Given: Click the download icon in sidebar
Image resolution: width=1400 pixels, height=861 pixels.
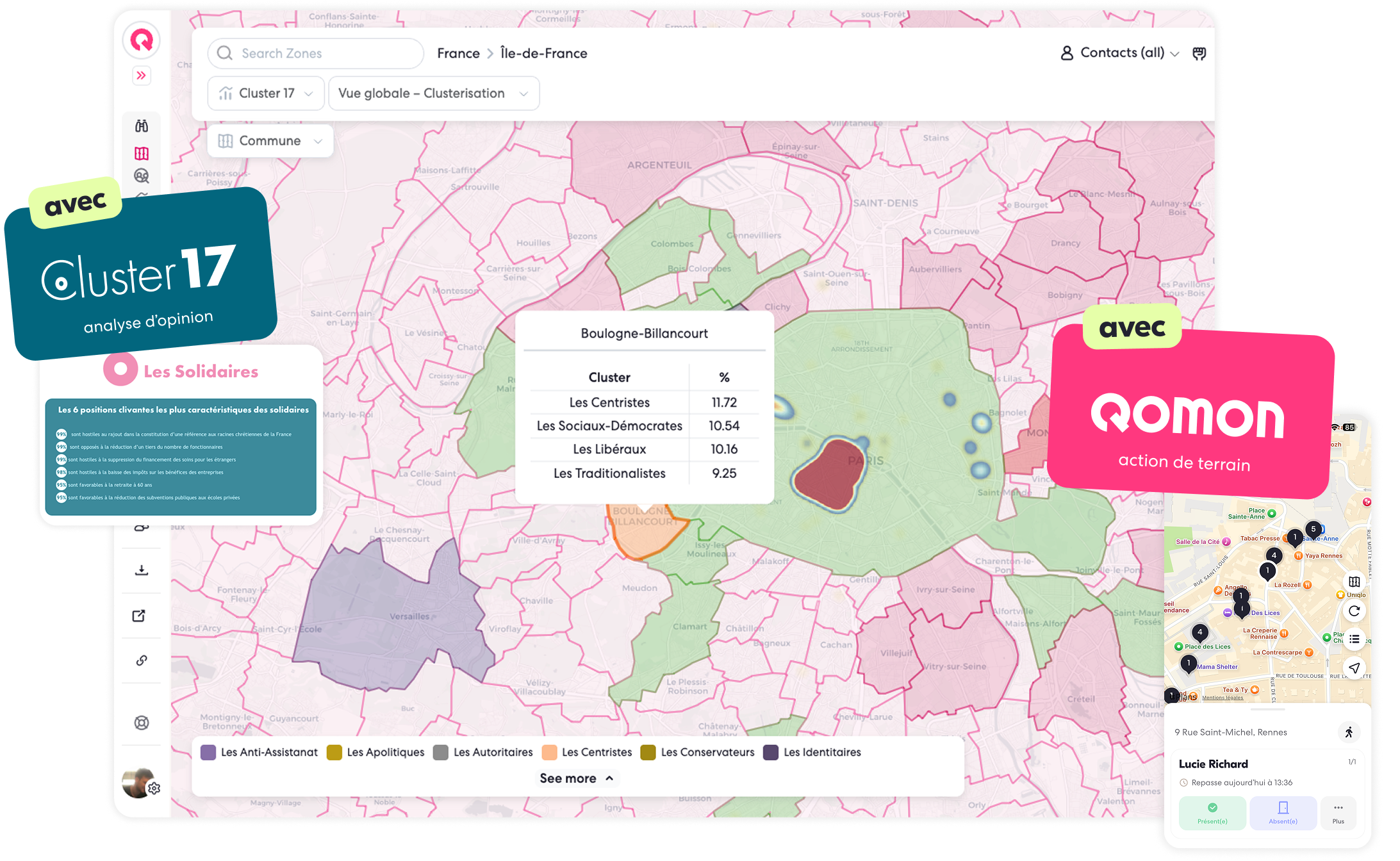Looking at the screenshot, I should tap(141, 570).
